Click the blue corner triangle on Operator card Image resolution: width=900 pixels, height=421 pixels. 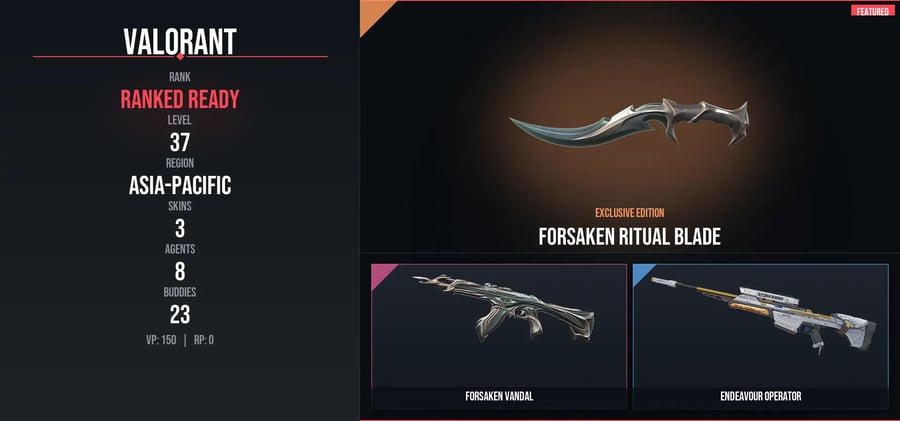(642, 272)
